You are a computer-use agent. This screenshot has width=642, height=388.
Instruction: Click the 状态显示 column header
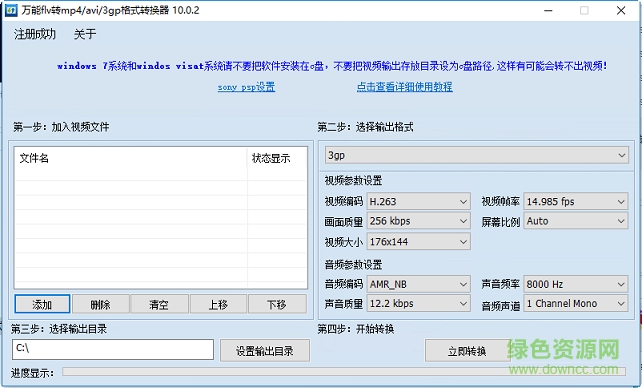(x=277, y=158)
